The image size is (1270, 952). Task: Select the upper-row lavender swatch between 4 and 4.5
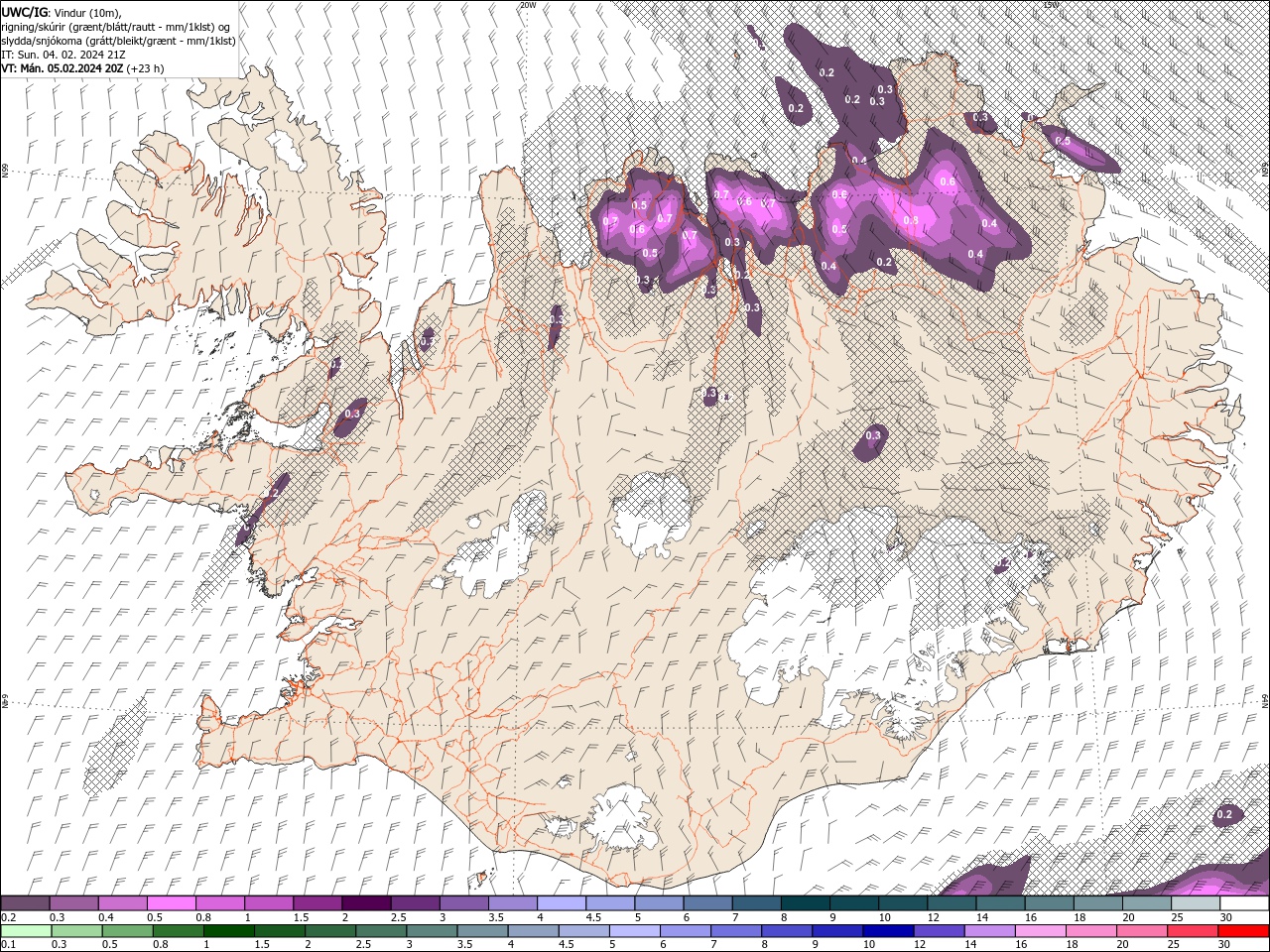[x=561, y=903]
